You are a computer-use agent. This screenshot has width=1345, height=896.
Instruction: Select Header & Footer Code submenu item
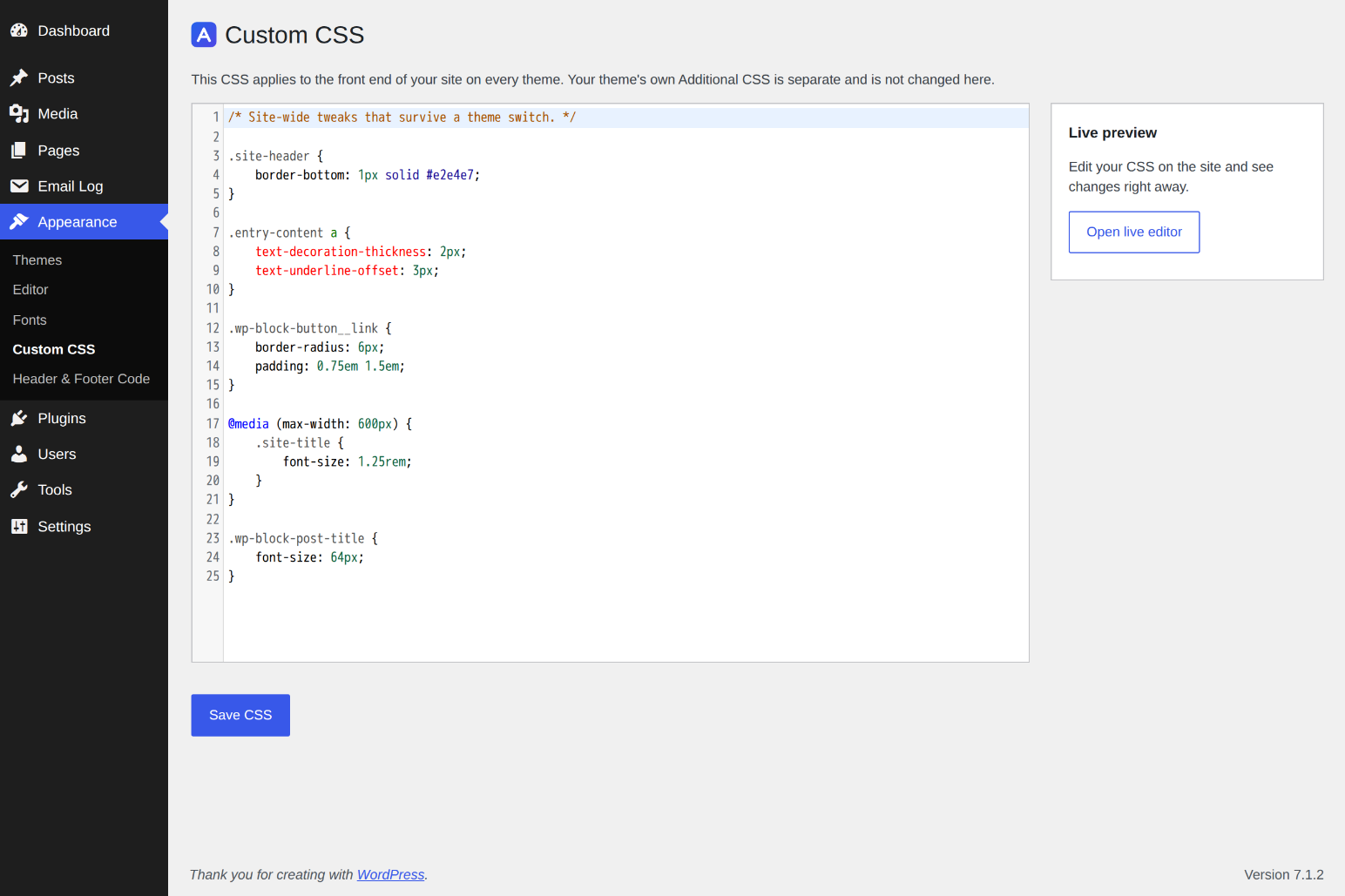tap(81, 379)
